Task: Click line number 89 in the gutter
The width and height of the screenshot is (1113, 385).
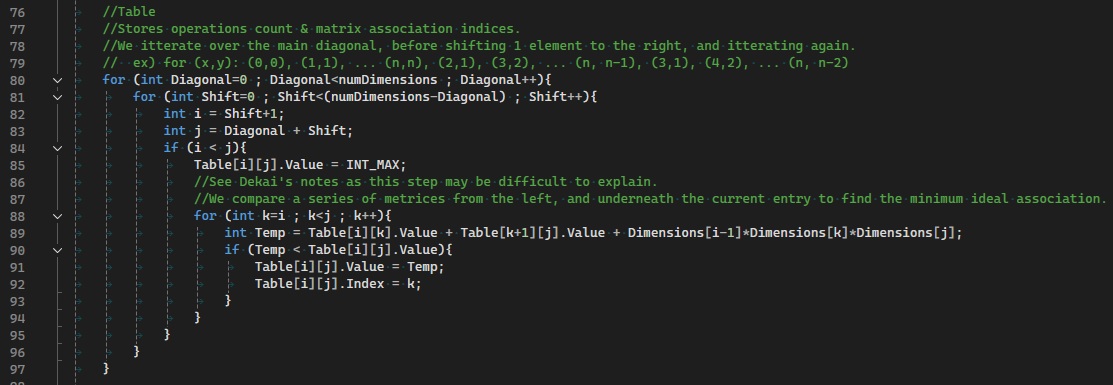Action: [x=18, y=234]
